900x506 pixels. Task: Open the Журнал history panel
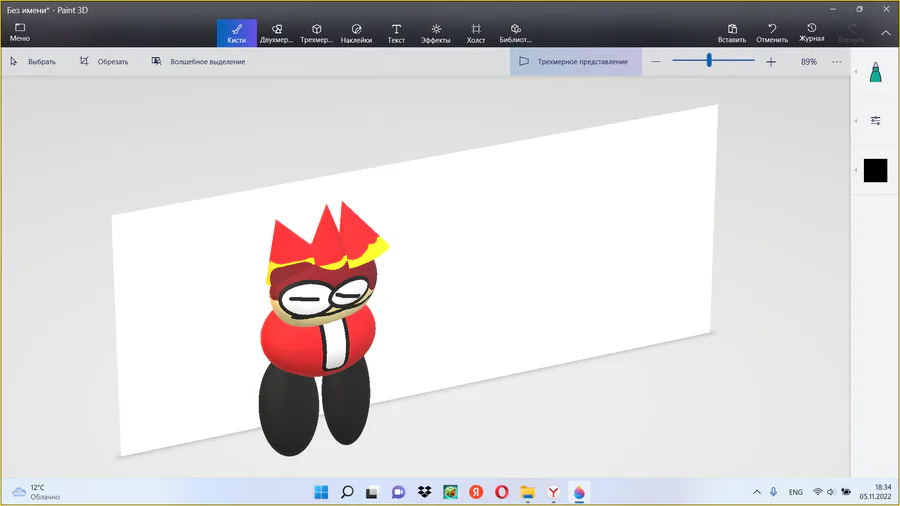[812, 33]
